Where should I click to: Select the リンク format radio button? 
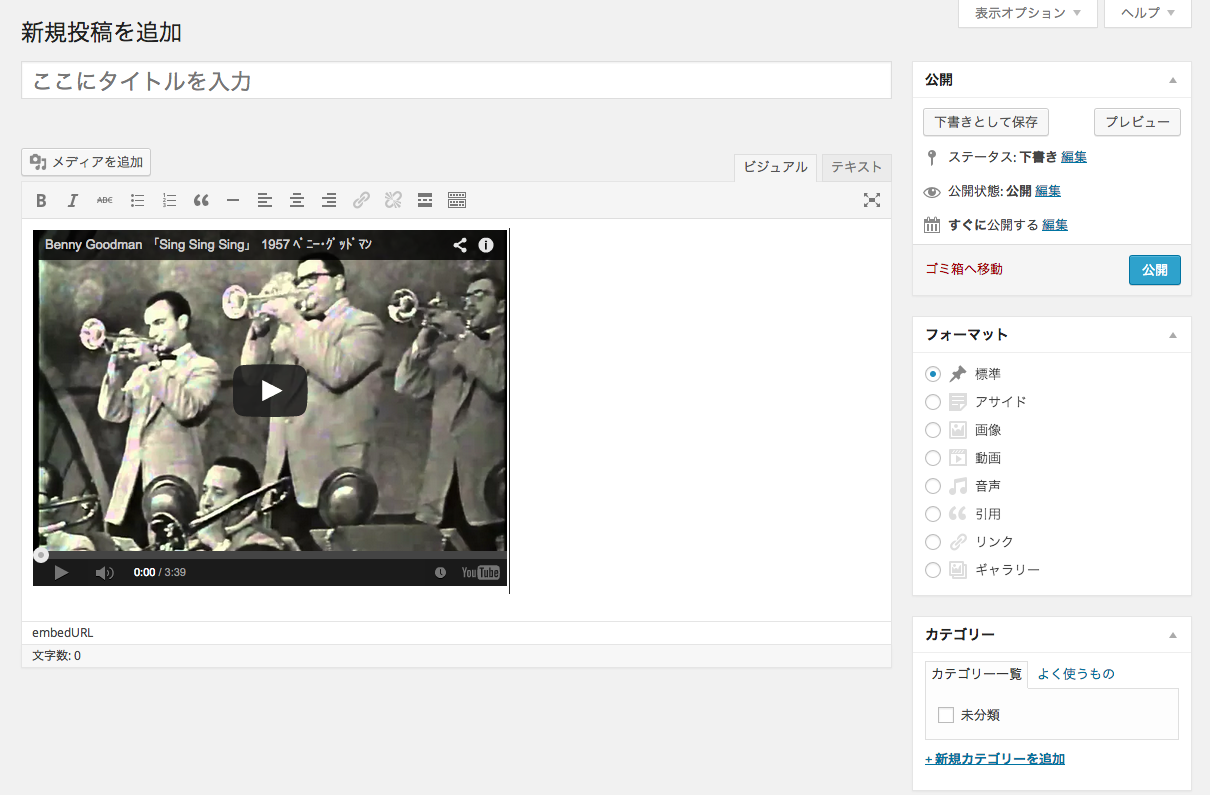pos(933,542)
